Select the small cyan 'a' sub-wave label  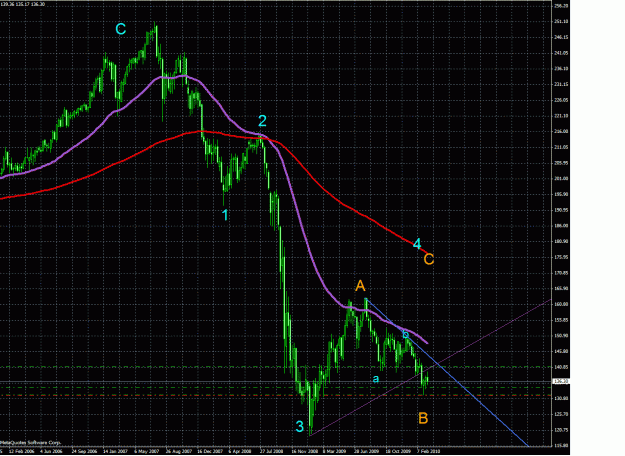[x=375, y=379]
